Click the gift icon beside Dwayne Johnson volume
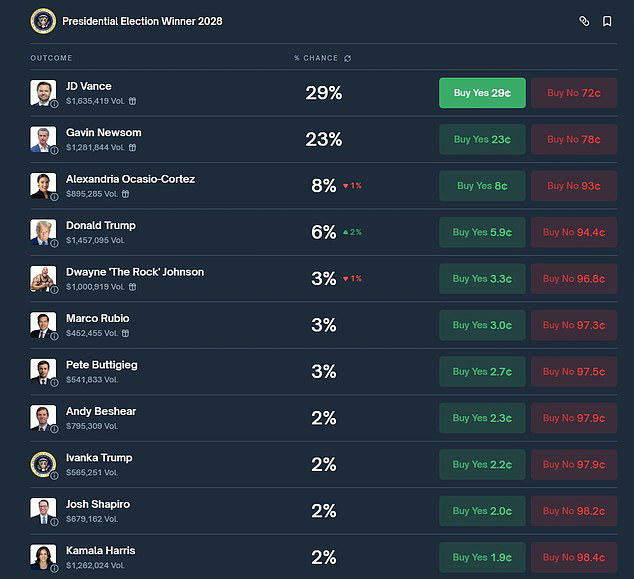 [x=132, y=287]
